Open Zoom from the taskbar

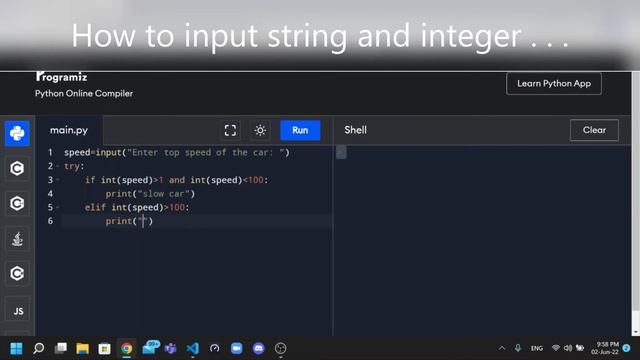tap(236, 348)
